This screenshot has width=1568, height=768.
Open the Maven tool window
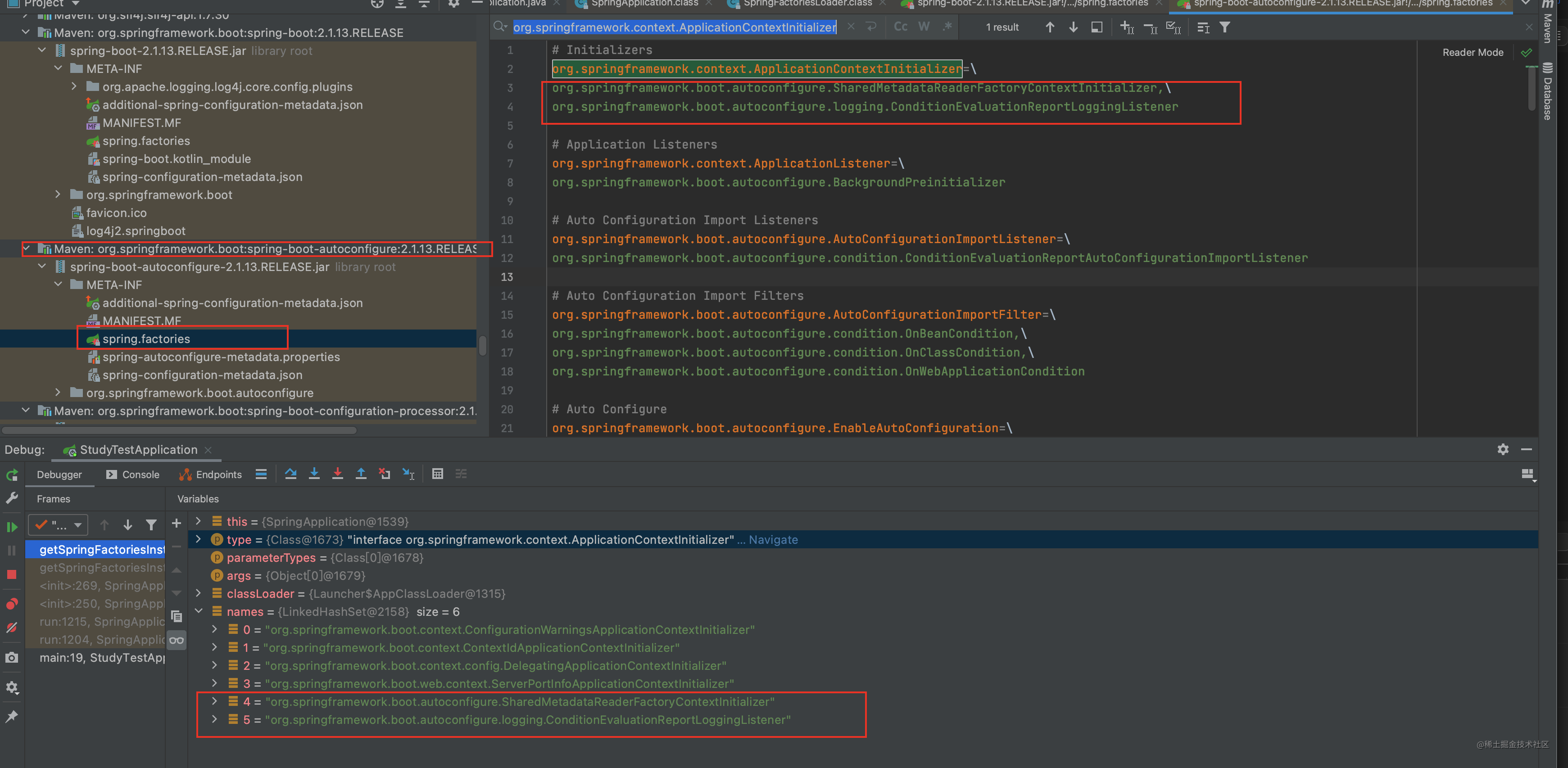pyautogui.click(x=1547, y=22)
